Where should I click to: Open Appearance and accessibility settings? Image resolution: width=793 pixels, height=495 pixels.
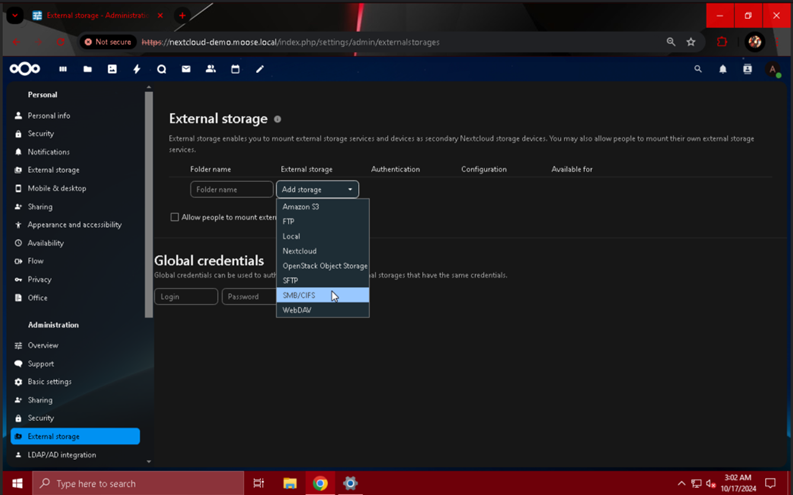[75, 225]
